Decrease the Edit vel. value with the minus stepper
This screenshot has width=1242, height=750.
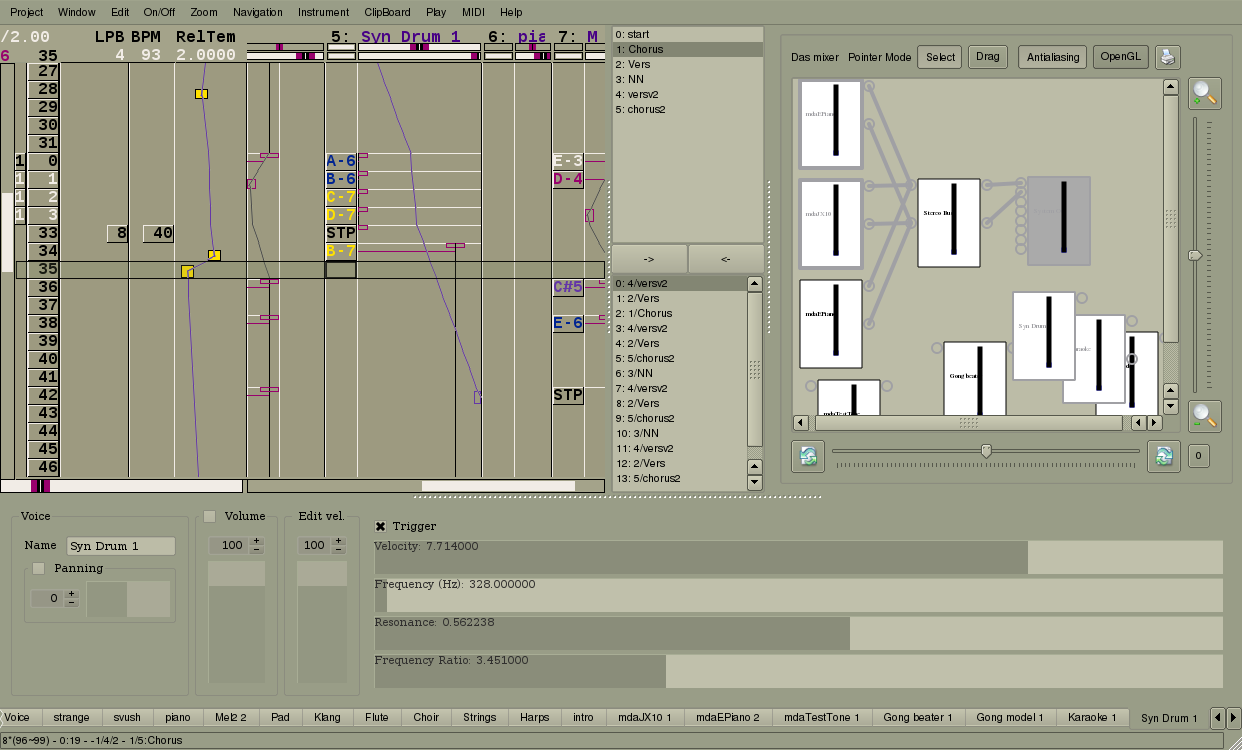[x=338, y=549]
